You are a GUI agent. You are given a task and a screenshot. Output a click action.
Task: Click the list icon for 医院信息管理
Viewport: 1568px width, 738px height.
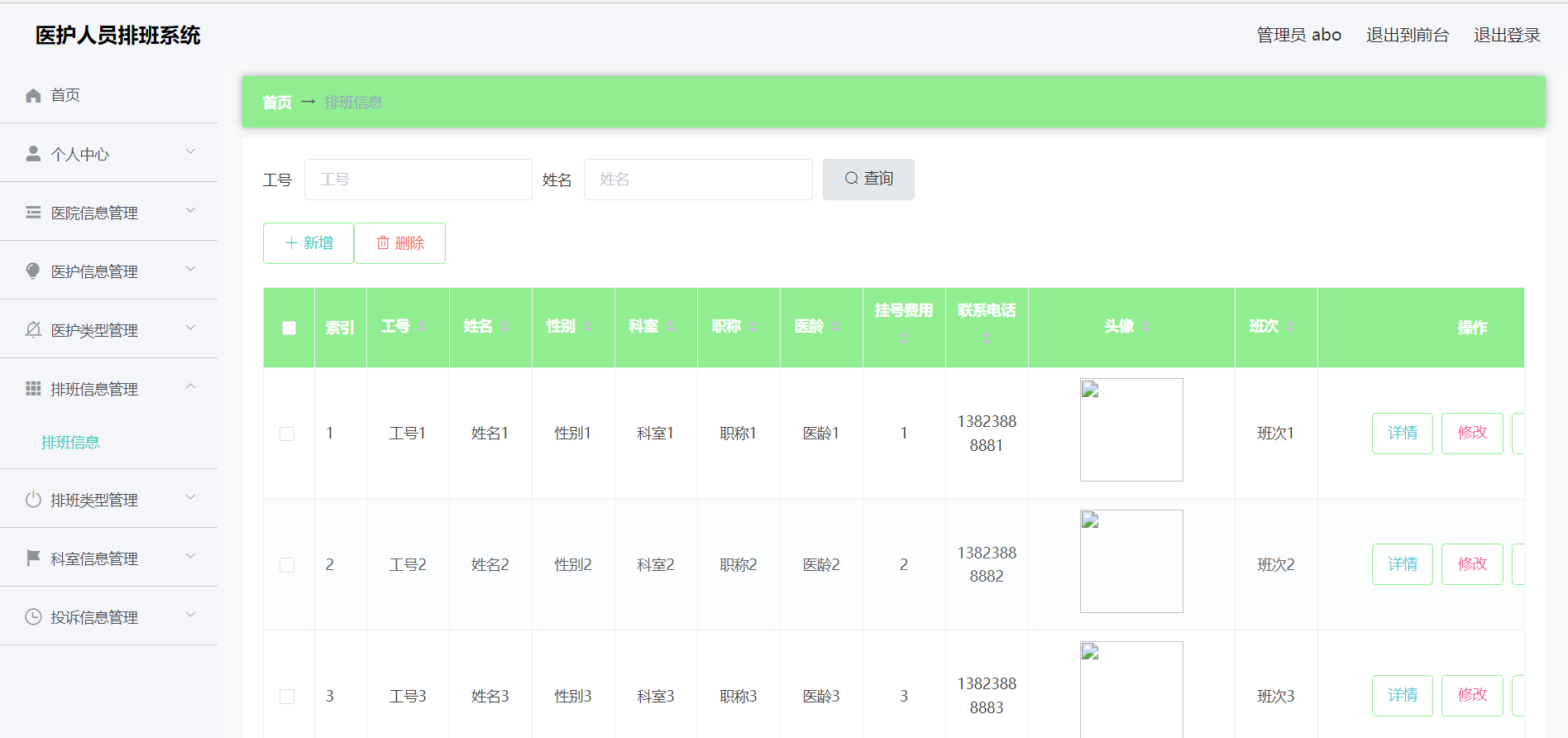click(33, 213)
